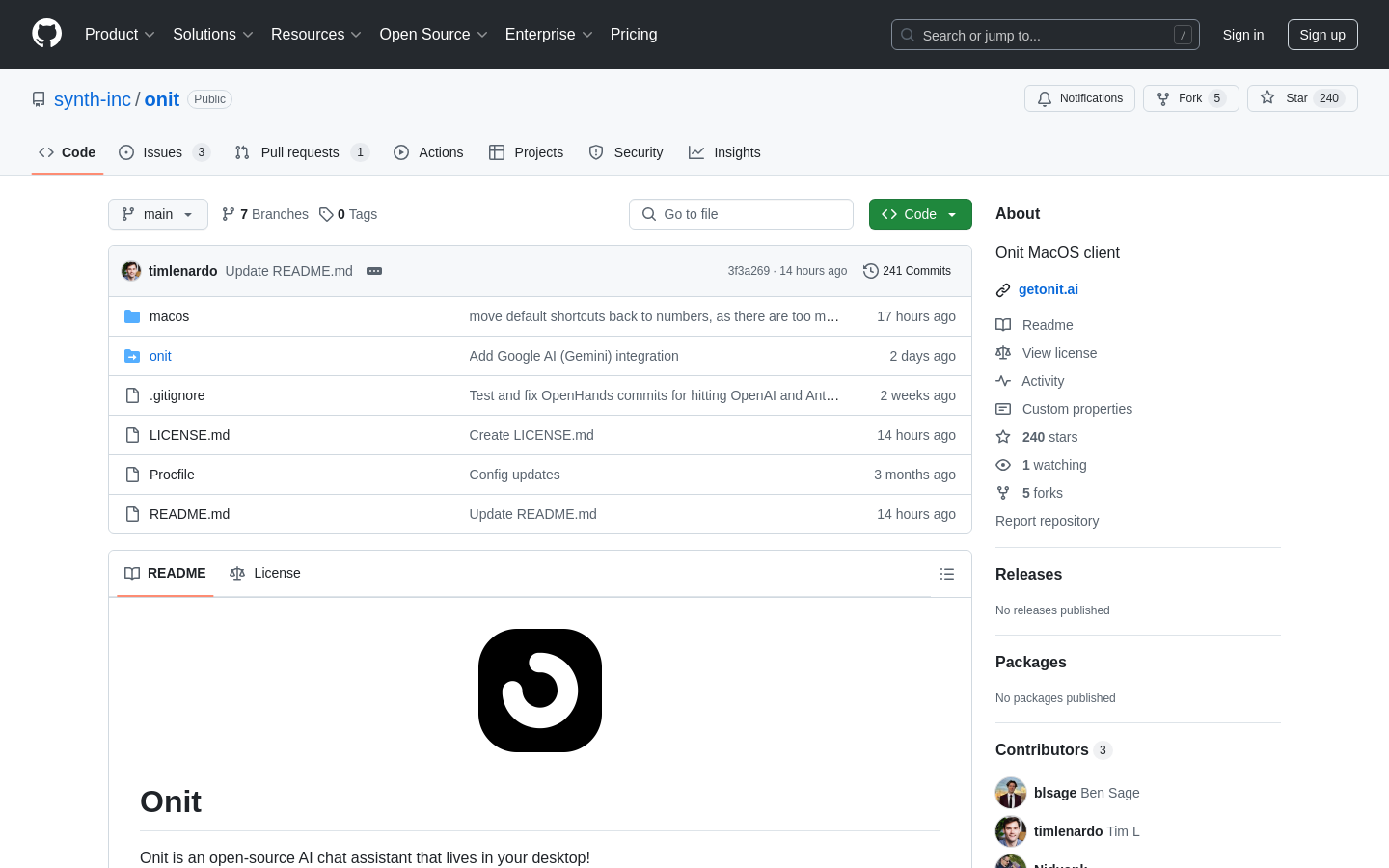Image resolution: width=1389 pixels, height=868 pixels.
Task: Open the Actions tab
Action: (x=428, y=152)
